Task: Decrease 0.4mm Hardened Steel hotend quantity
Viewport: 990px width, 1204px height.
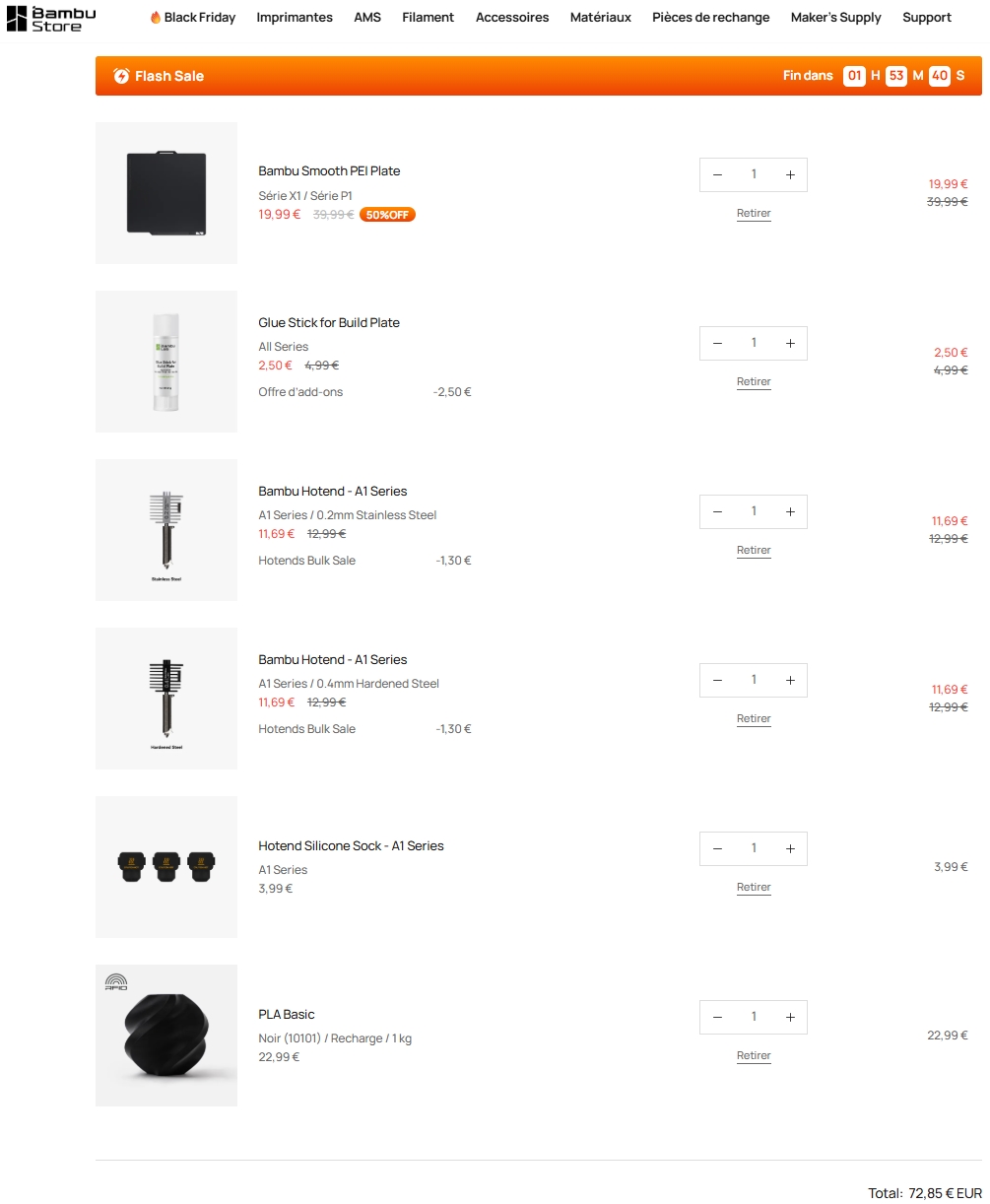Action: (717, 681)
